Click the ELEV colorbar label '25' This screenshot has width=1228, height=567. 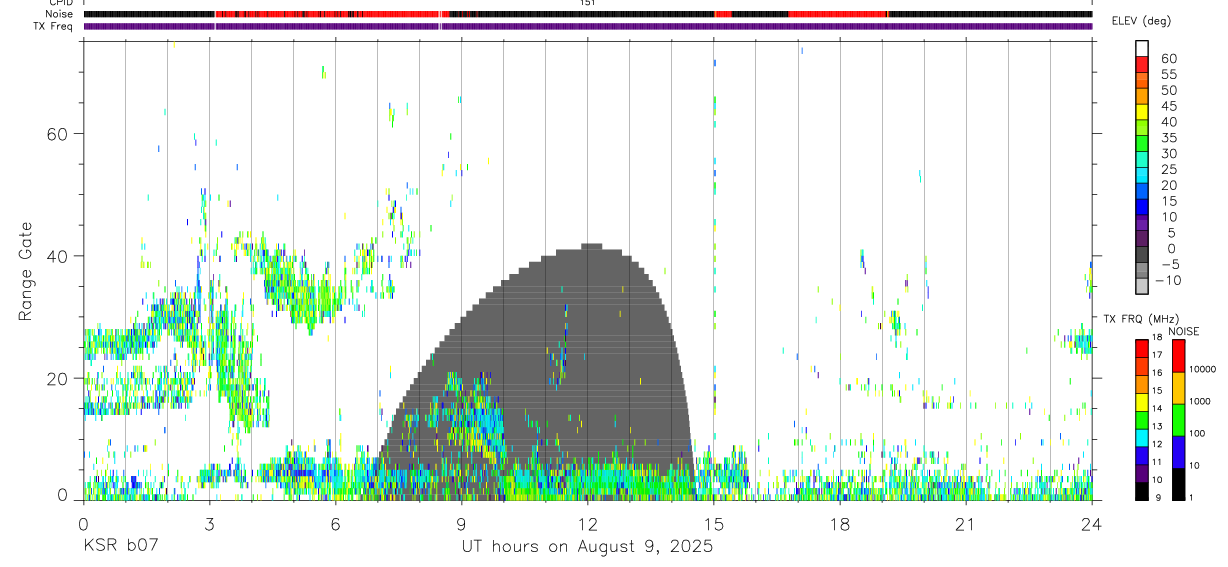(1168, 169)
